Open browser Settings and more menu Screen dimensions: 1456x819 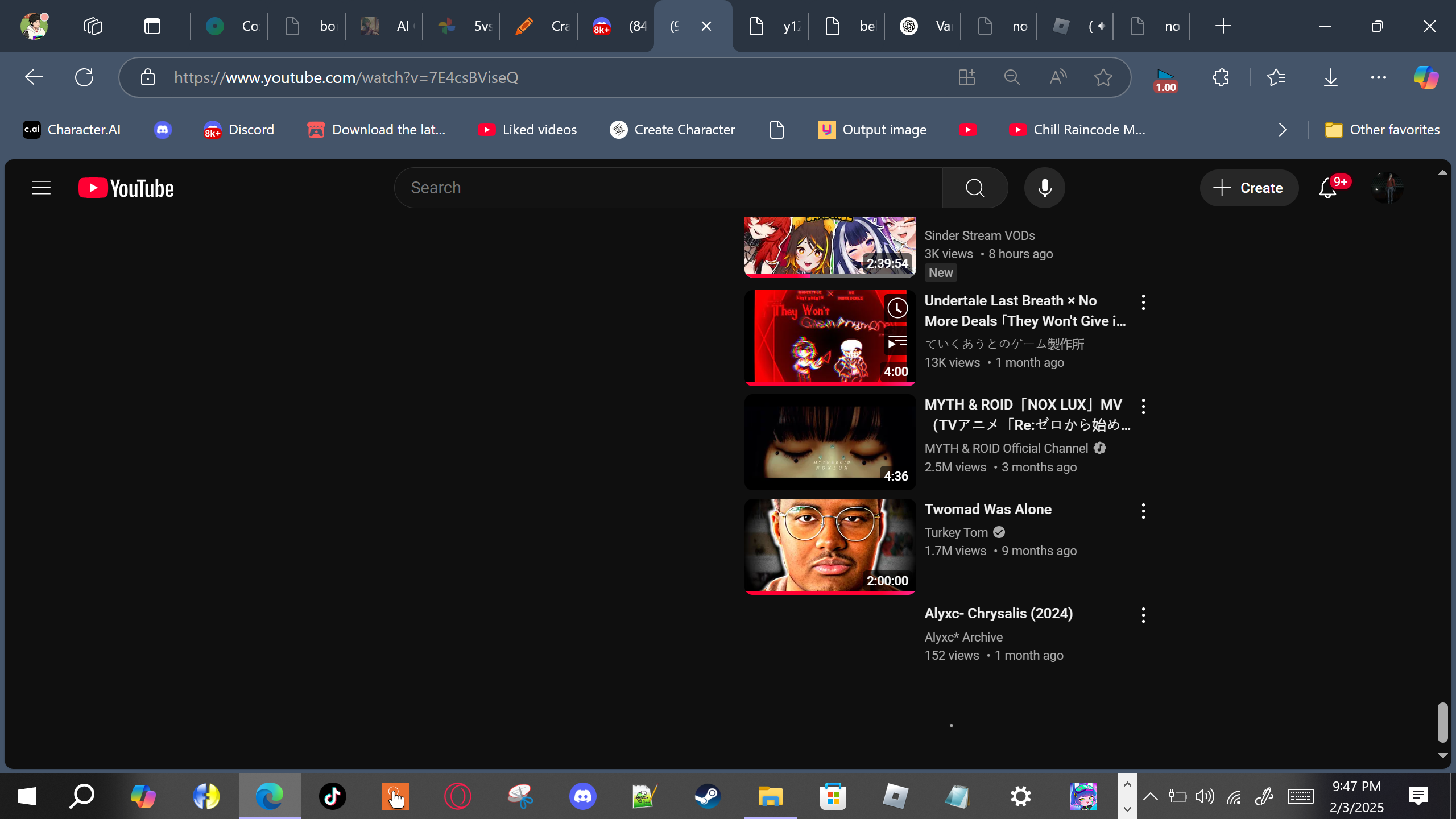point(1379,77)
